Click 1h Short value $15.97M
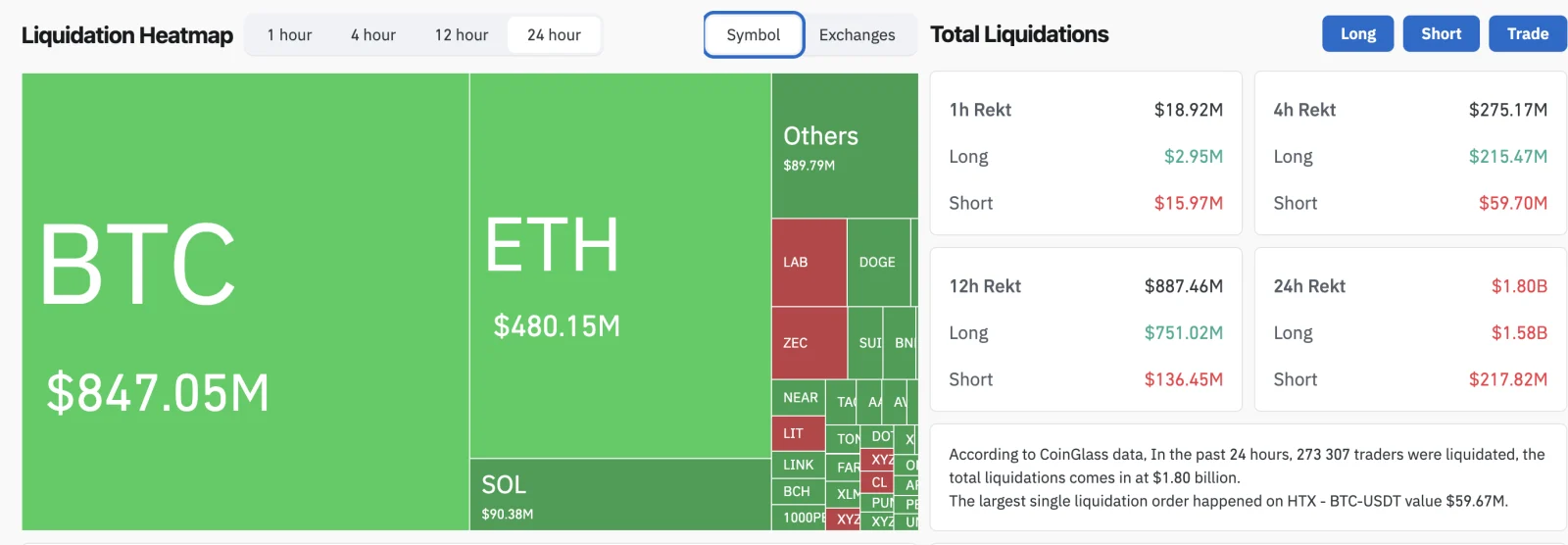The height and width of the screenshot is (545, 1568). tap(1189, 203)
